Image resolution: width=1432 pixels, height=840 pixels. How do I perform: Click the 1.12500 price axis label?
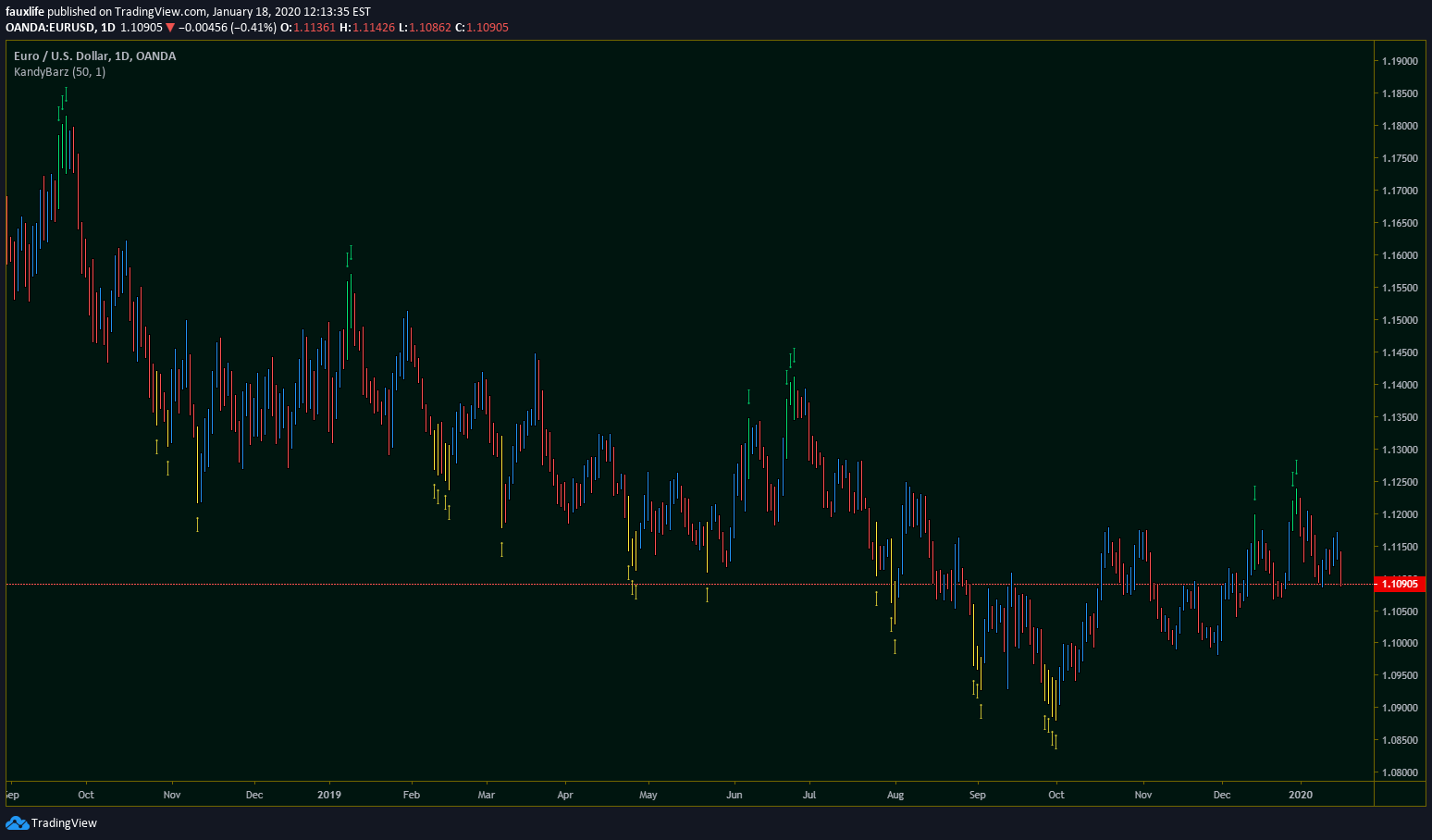click(1400, 482)
